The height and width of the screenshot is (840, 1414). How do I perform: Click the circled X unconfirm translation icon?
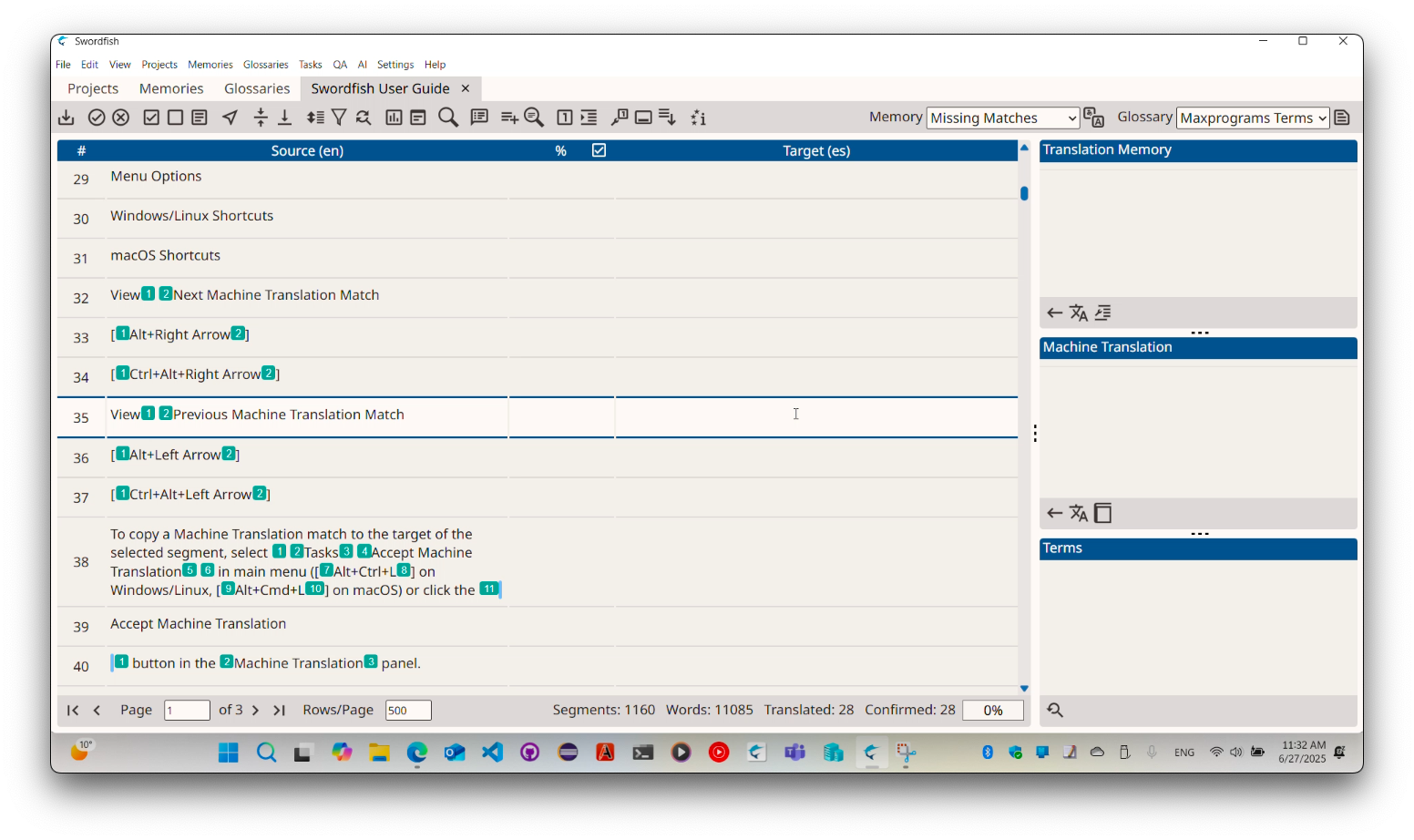(121, 118)
